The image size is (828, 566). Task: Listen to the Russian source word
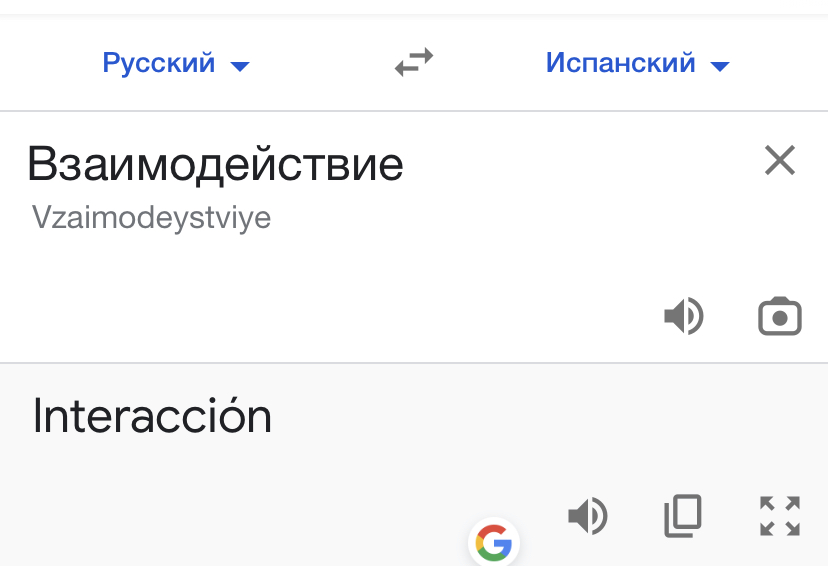[684, 317]
